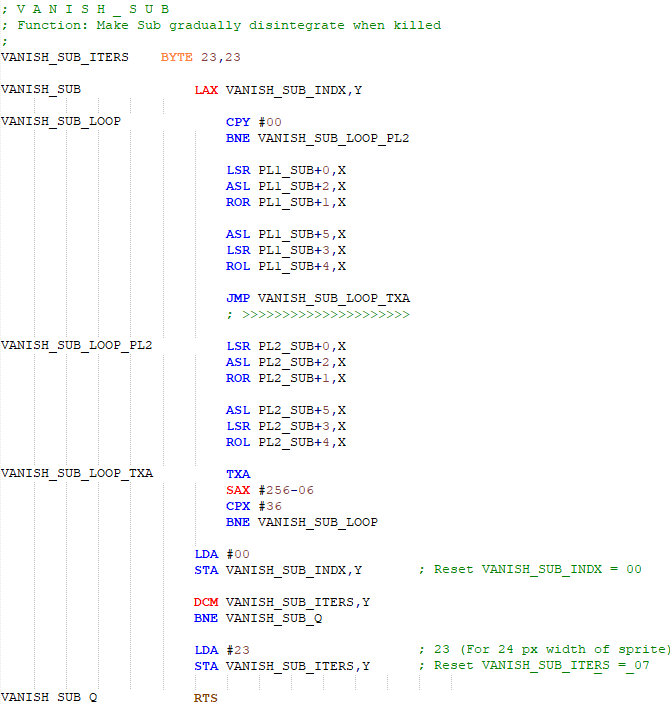Click the ROR PL1_SUB+1,X instruction
This screenshot has width=670, height=704.
click(286, 202)
